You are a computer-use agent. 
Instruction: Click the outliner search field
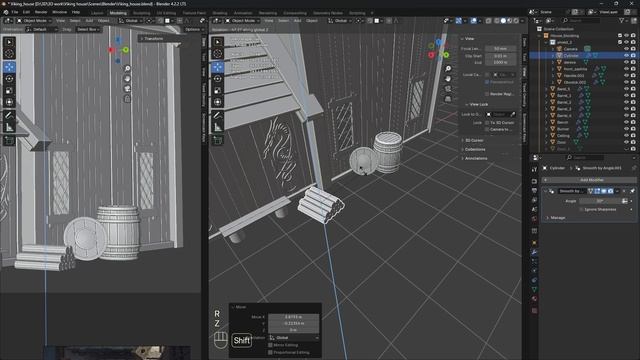(581, 20)
